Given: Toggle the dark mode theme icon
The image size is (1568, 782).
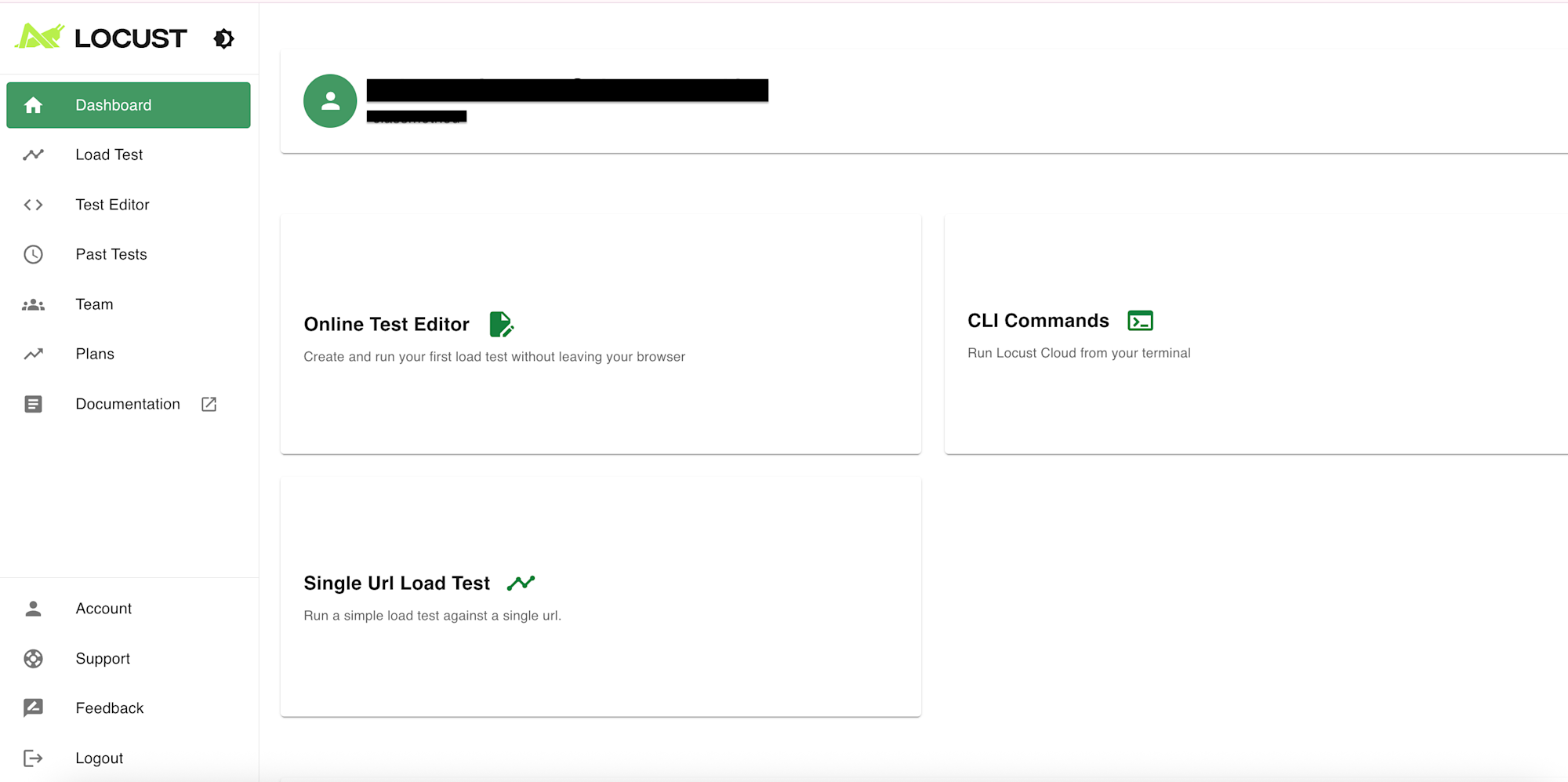Looking at the screenshot, I should click(x=223, y=38).
